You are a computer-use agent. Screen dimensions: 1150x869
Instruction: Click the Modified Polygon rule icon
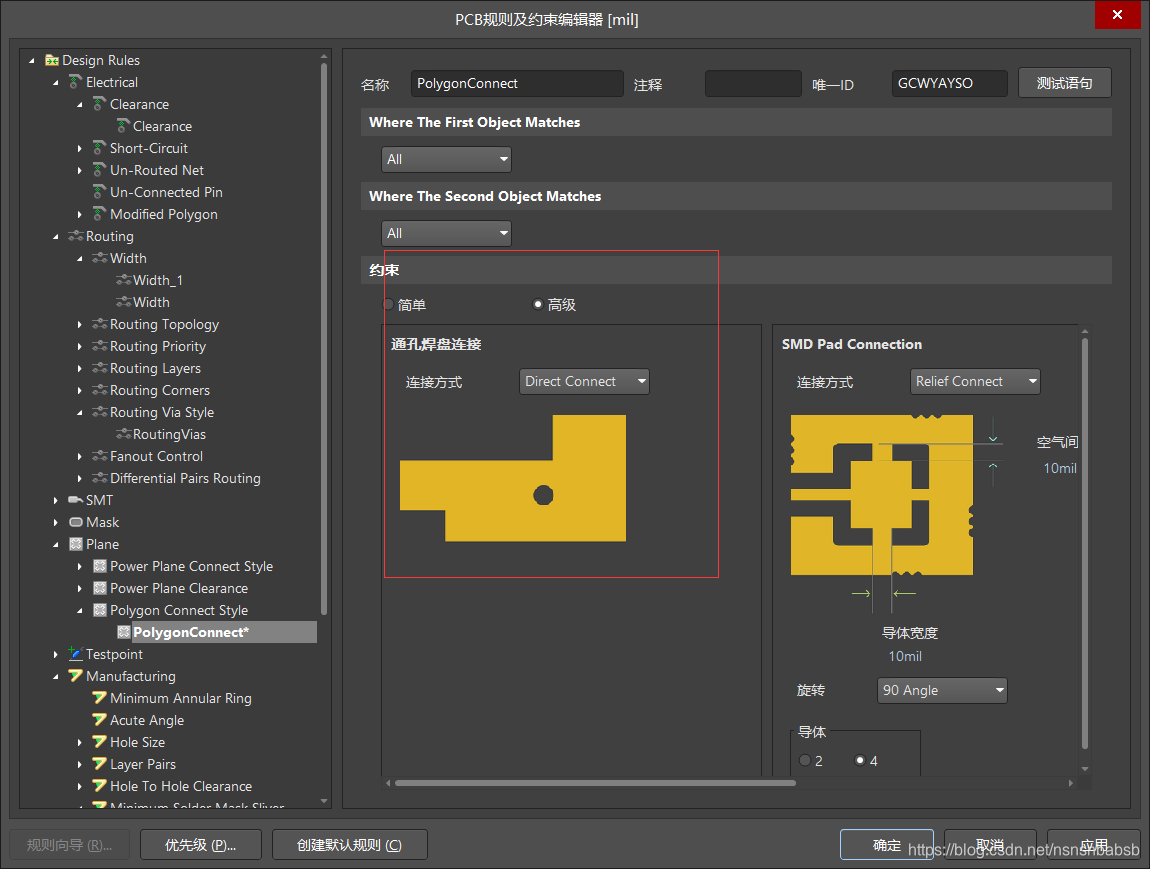[100, 214]
